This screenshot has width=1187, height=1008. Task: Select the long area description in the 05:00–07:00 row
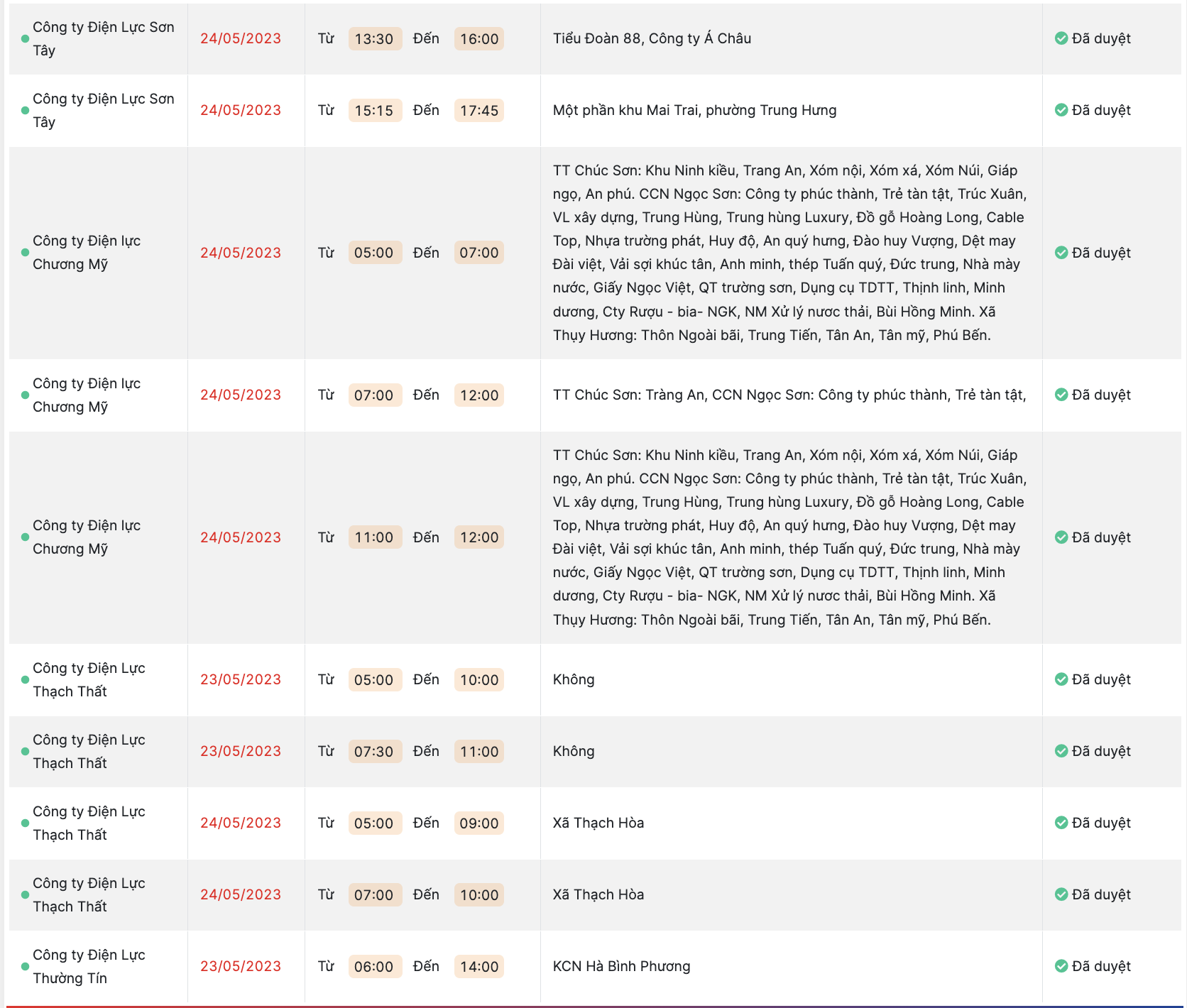click(x=789, y=253)
